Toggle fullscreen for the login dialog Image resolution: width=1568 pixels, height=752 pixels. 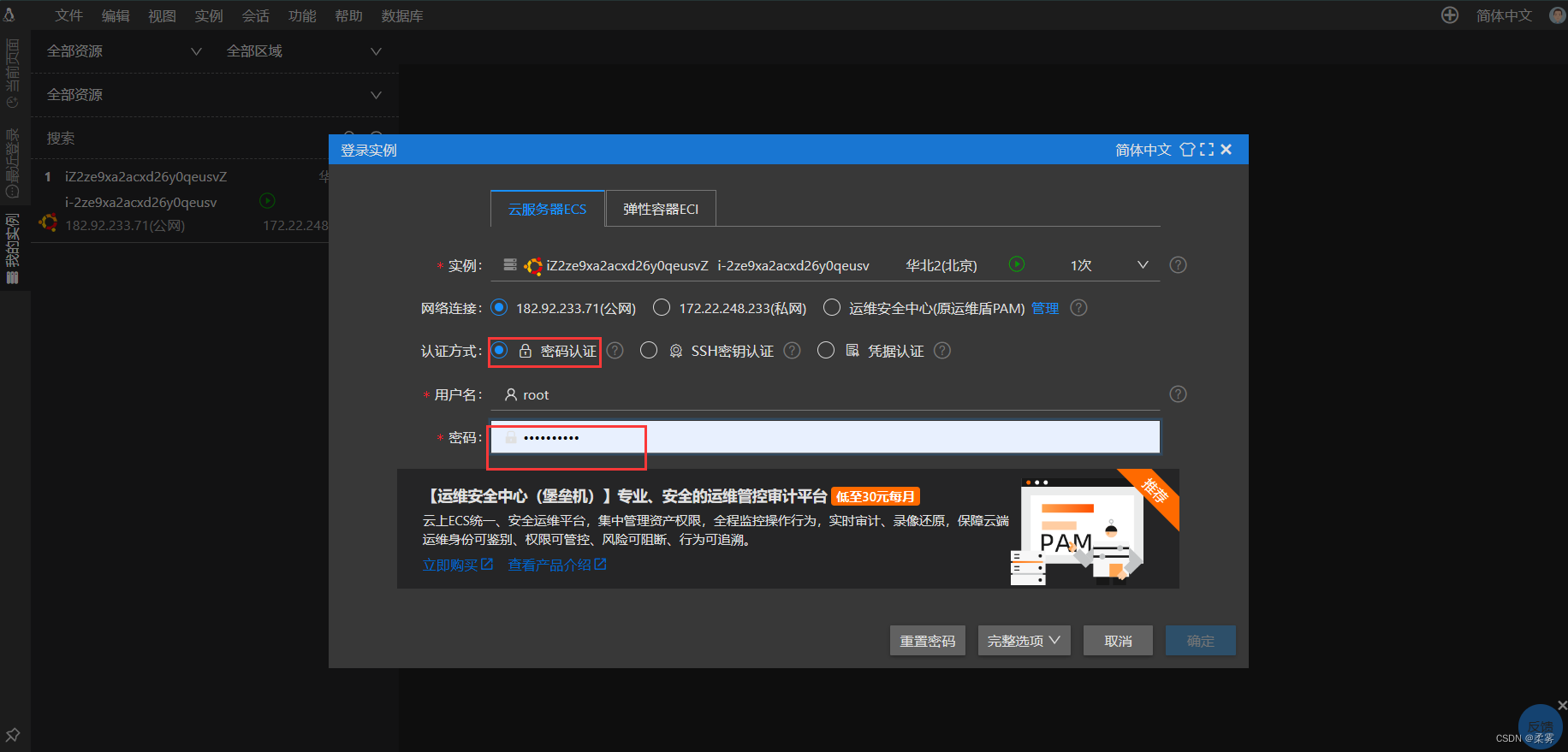point(1207,150)
